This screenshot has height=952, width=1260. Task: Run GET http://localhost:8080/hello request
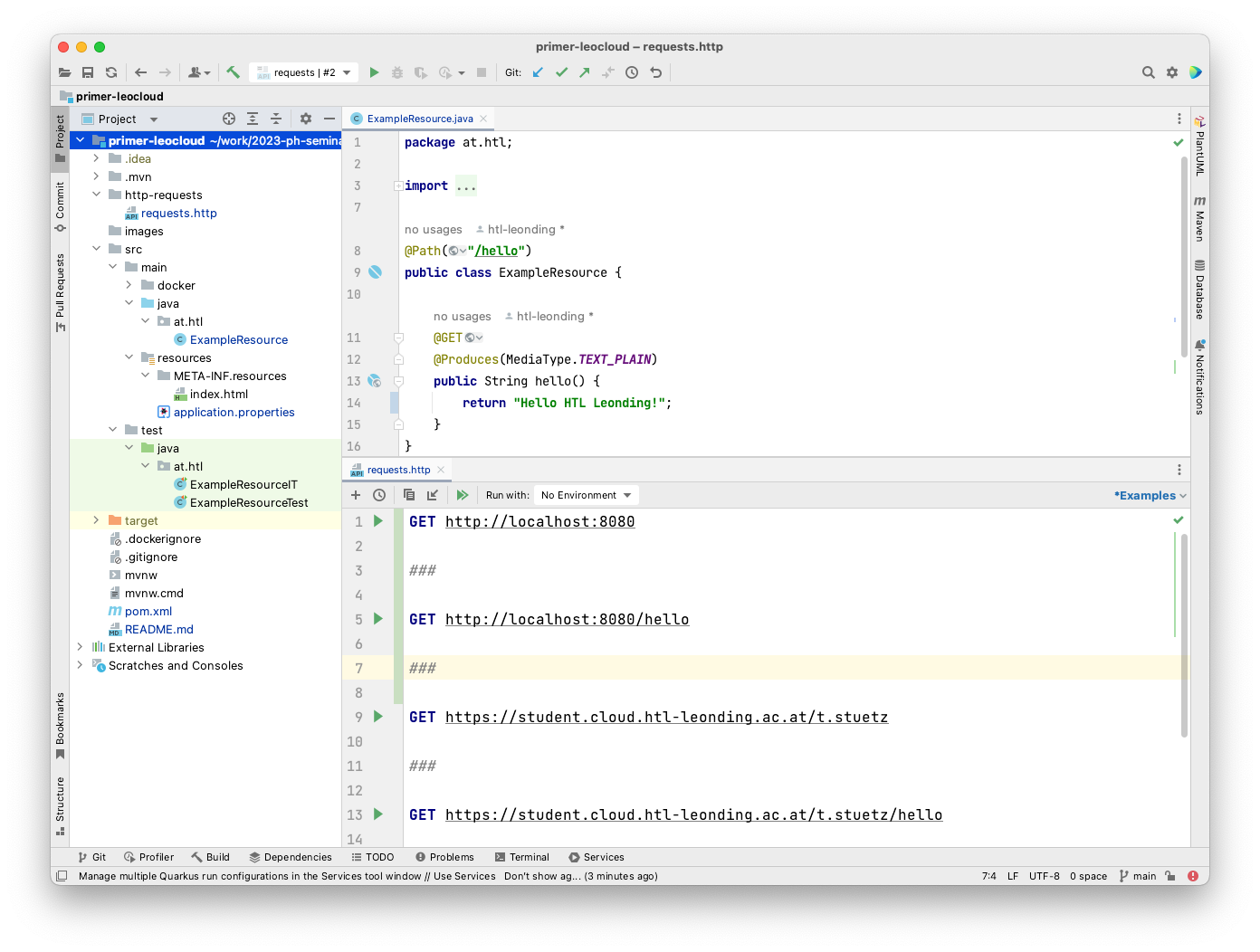pyautogui.click(x=378, y=619)
